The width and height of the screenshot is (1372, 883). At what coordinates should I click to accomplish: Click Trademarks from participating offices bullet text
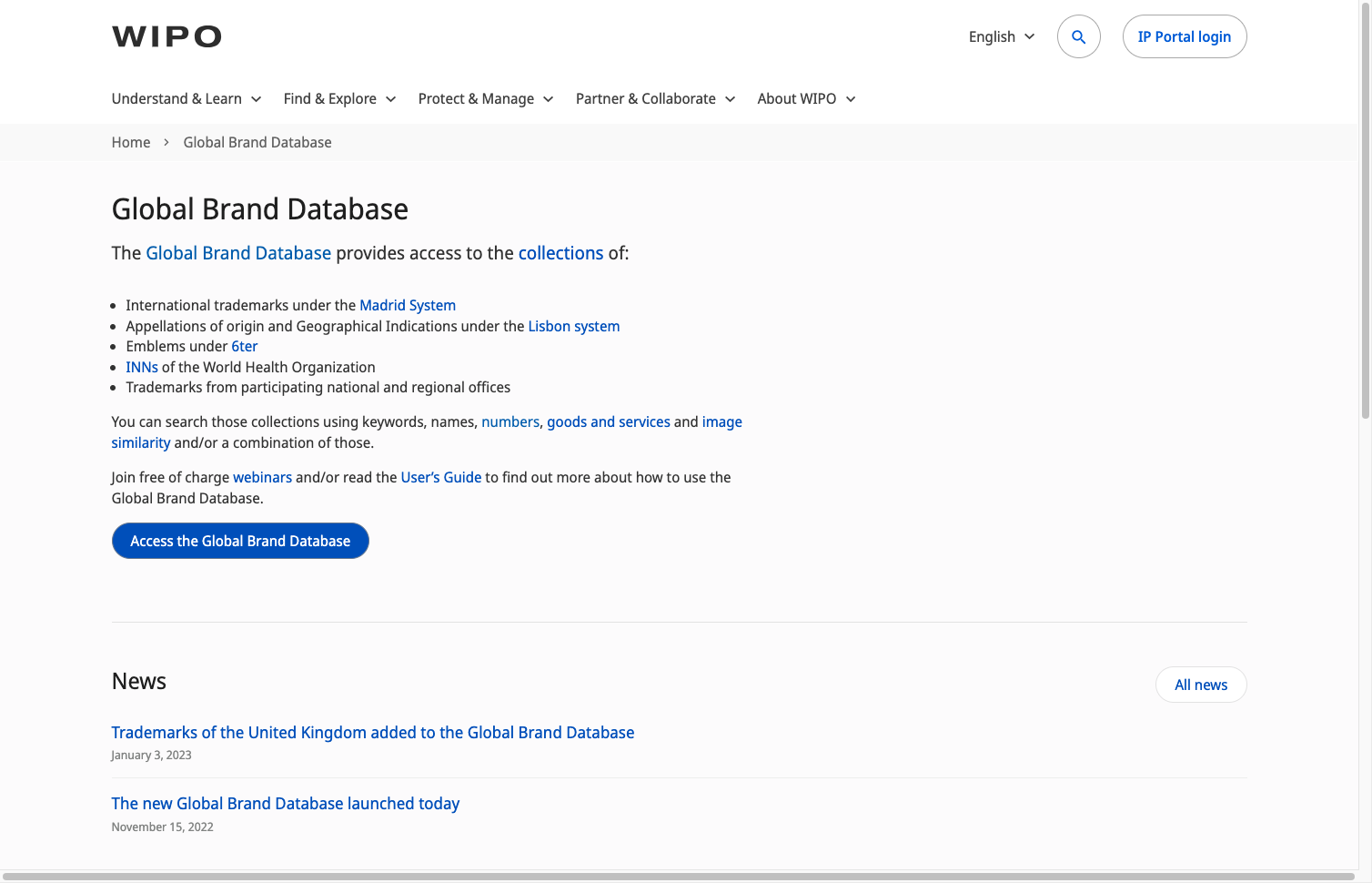pos(318,387)
